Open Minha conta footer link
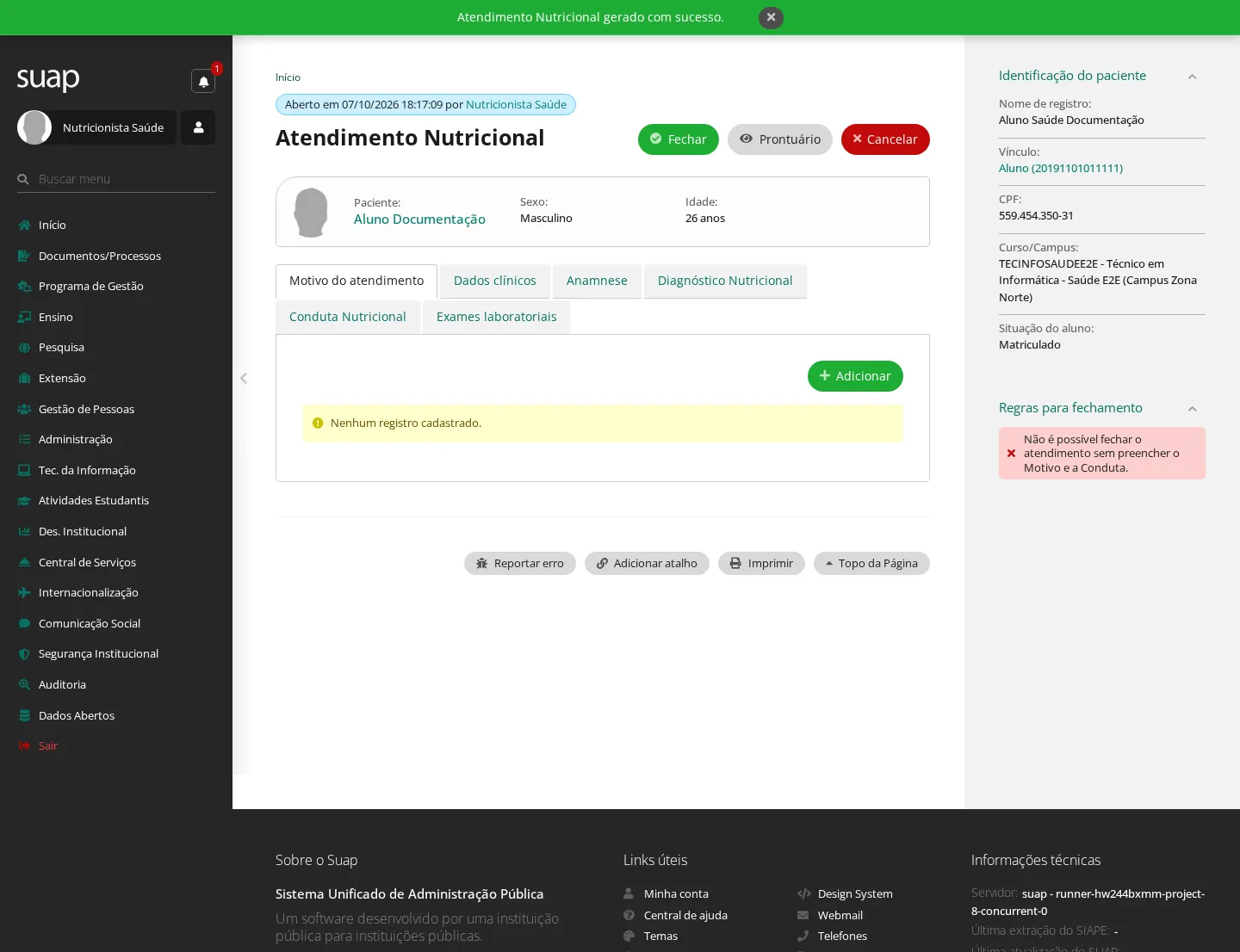Screen dimensions: 1240x952 (676, 894)
